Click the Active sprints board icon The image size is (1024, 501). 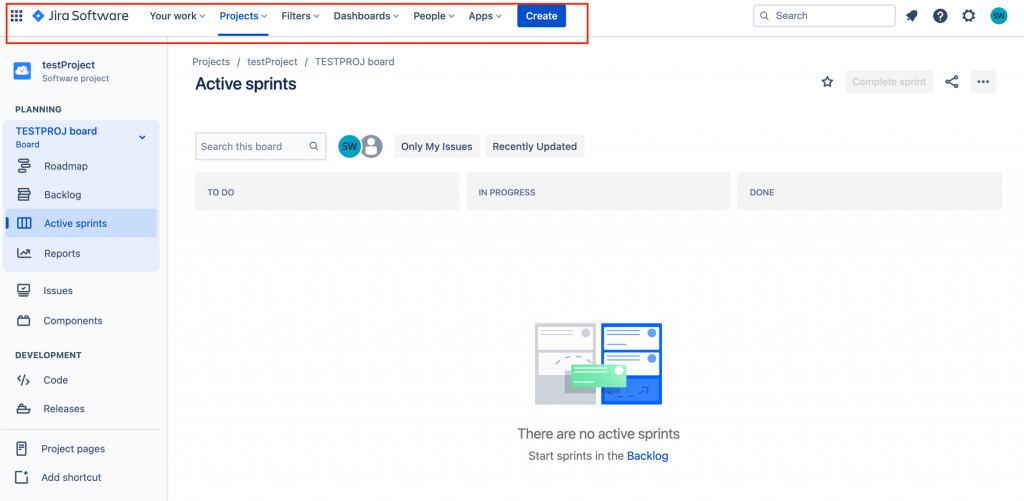tap(24, 223)
